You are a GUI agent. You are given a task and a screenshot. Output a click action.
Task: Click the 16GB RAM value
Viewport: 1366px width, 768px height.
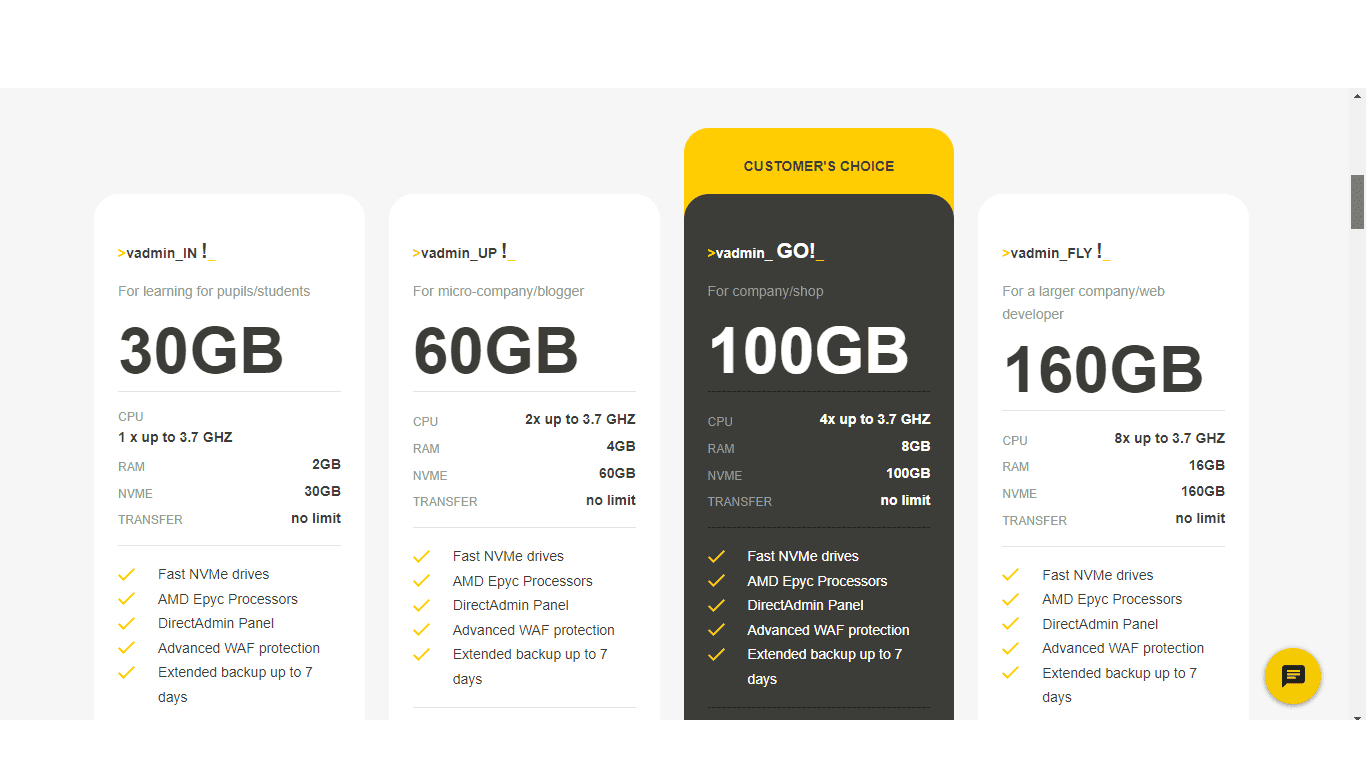[x=1207, y=465]
